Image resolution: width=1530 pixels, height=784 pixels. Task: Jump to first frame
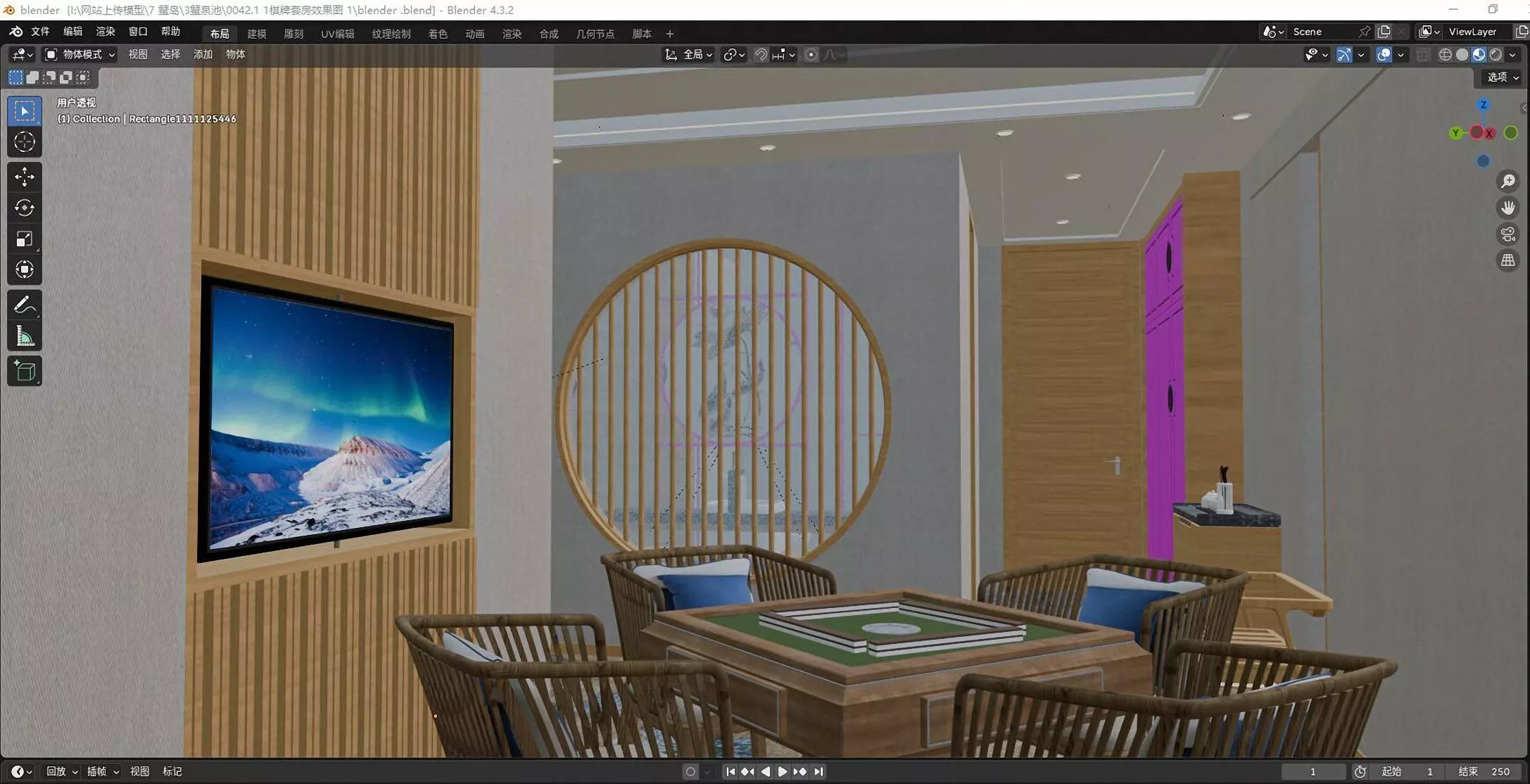[731, 772]
